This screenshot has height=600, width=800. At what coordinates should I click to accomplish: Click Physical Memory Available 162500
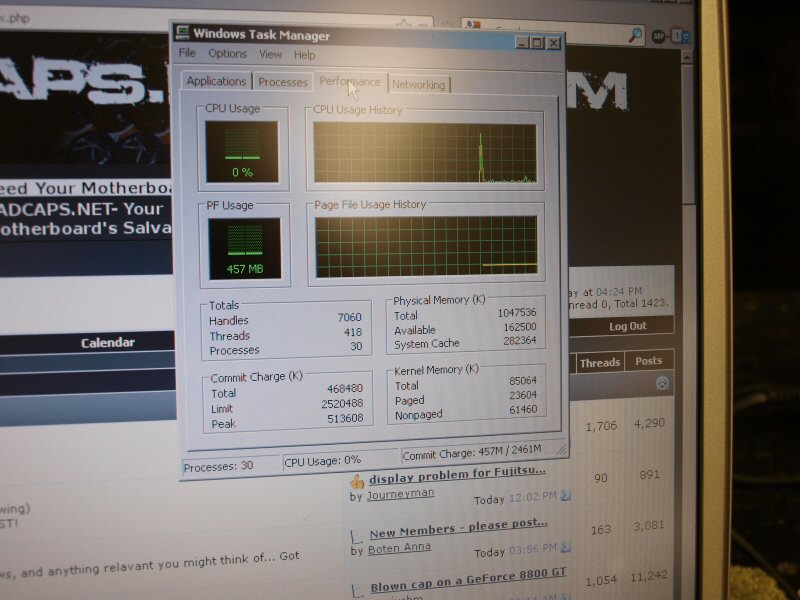520,327
